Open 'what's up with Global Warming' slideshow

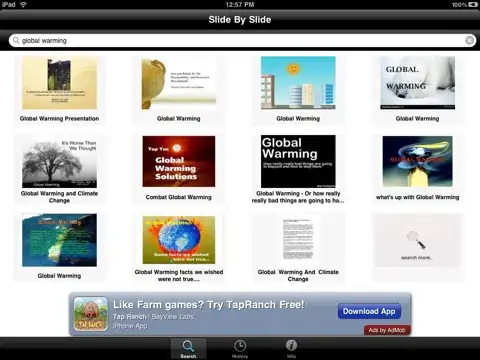[x=417, y=161]
